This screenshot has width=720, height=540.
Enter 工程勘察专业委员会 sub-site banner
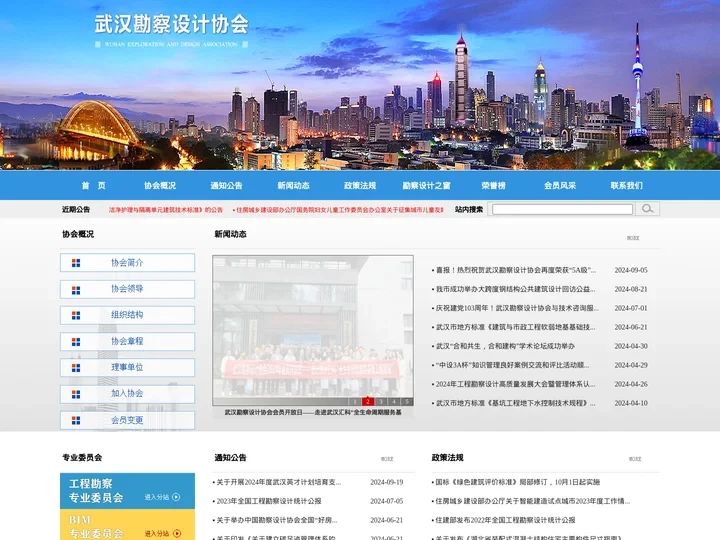pyautogui.click(x=127, y=491)
